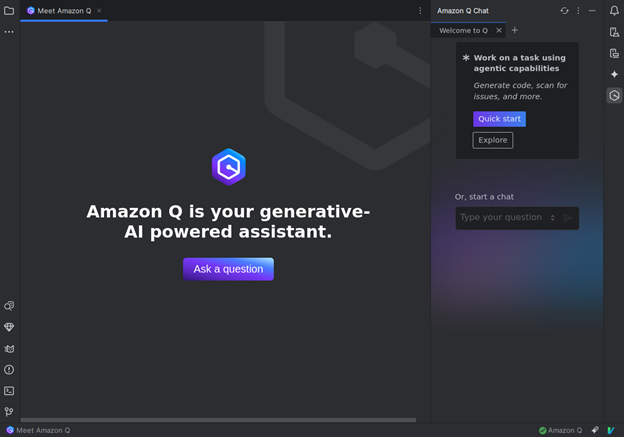The width and height of the screenshot is (624, 437).
Task: Show more tool windows via ellipsis icon
Action: [x=9, y=32]
